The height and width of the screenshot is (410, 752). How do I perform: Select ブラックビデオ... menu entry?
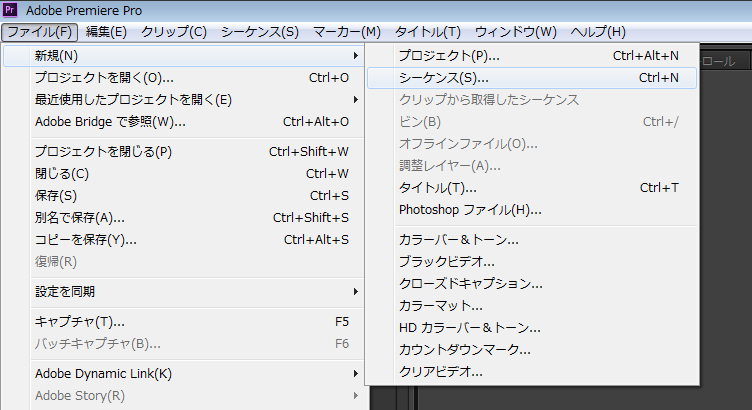point(446,262)
